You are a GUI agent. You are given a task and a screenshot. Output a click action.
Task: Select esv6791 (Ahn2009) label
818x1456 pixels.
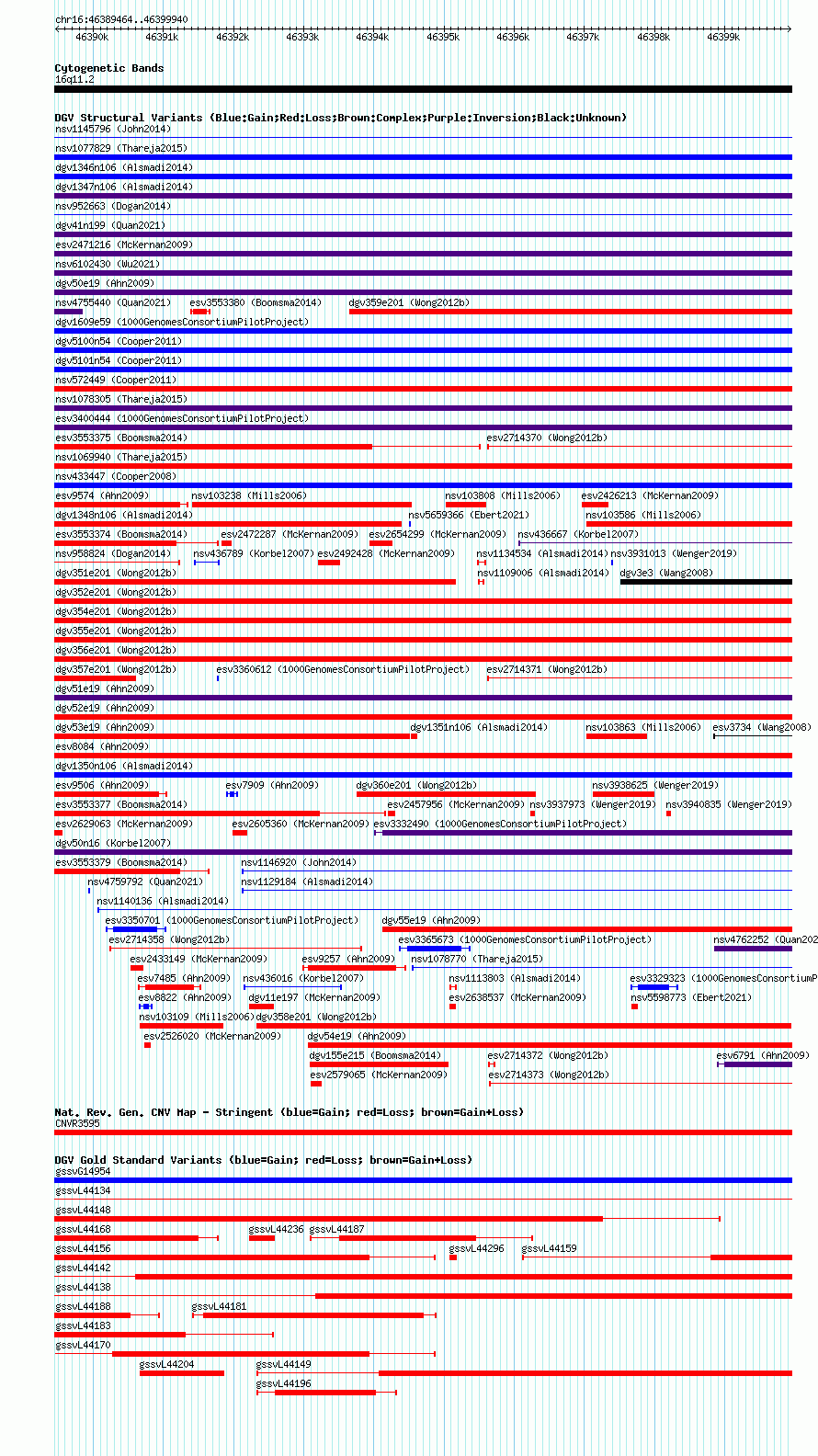[763, 1055]
